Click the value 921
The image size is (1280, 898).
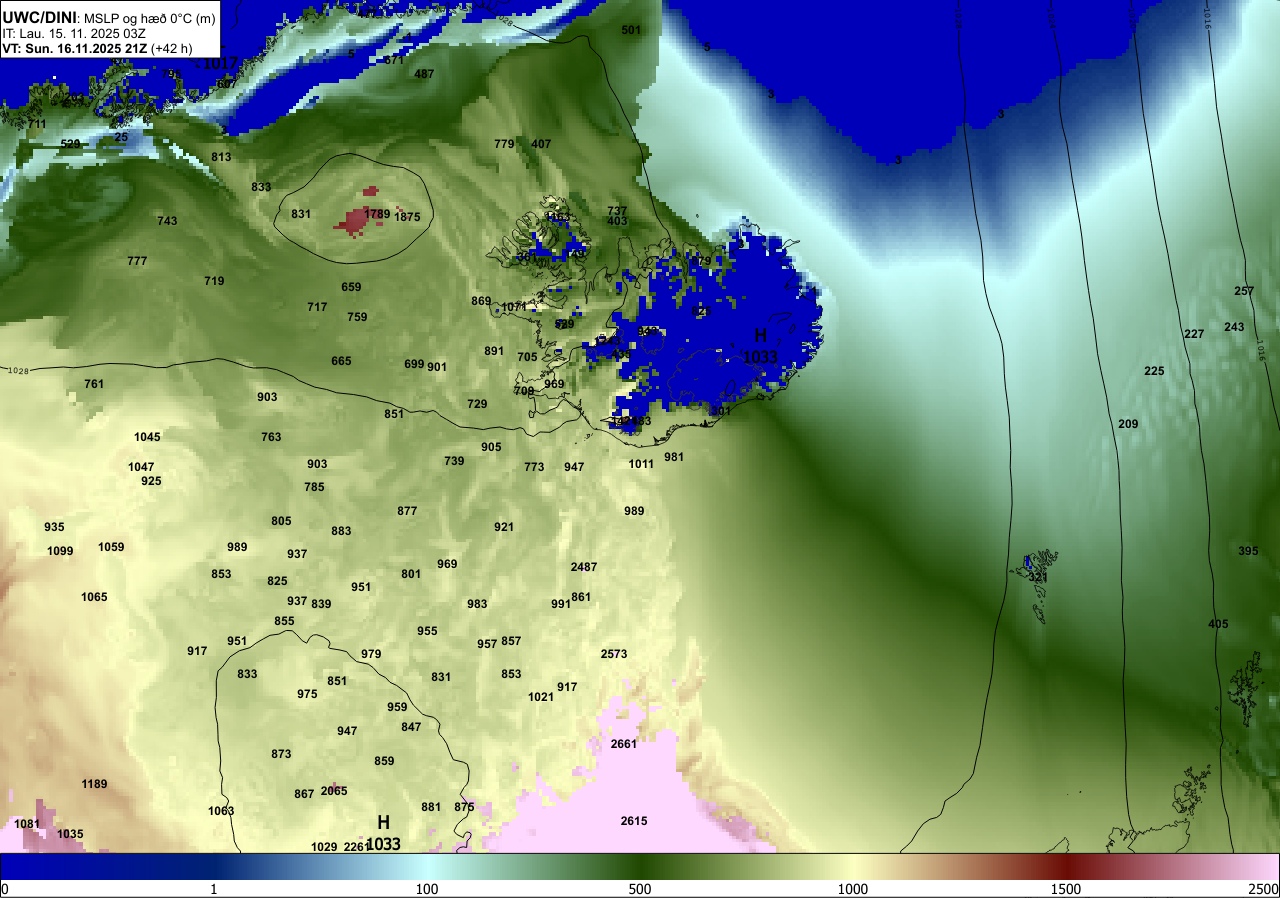coord(504,527)
